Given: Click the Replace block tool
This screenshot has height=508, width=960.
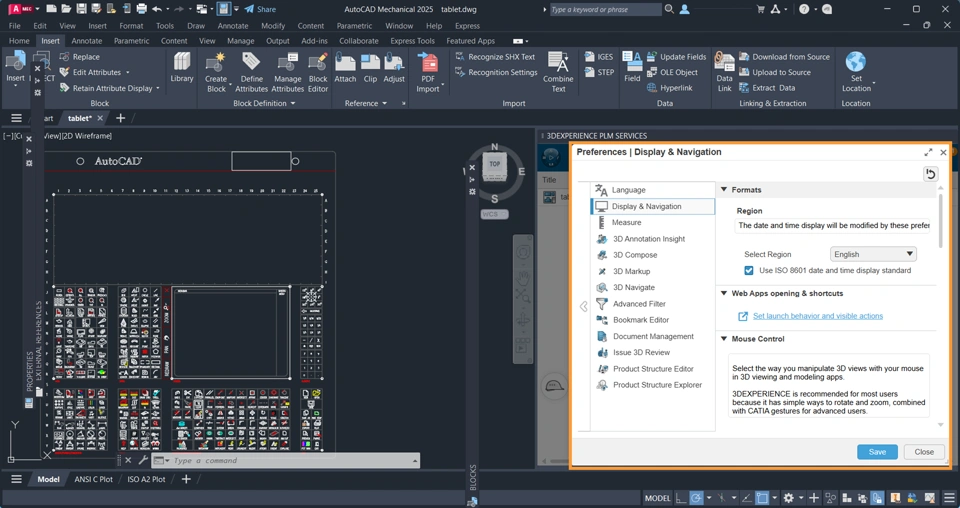Looking at the screenshot, I should tap(80, 57).
